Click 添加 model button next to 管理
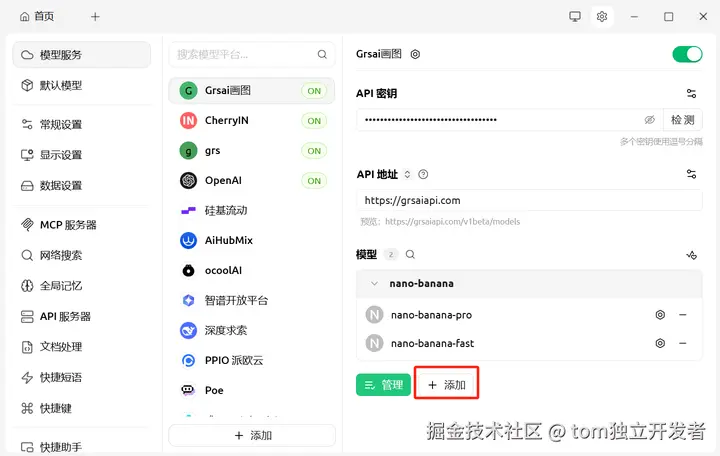 [x=446, y=385]
